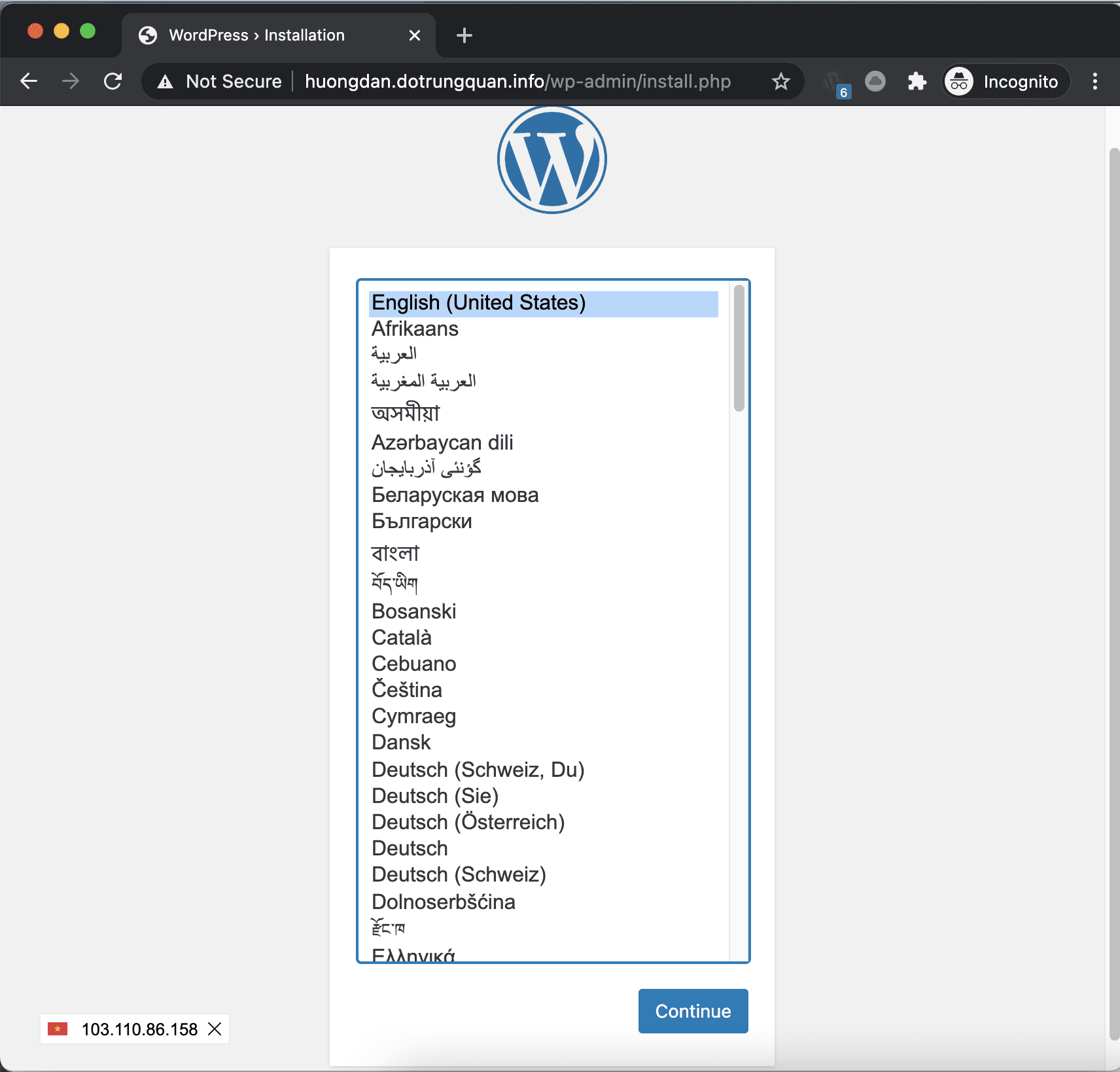
Task: Click the forward navigation arrow
Action: point(71,80)
